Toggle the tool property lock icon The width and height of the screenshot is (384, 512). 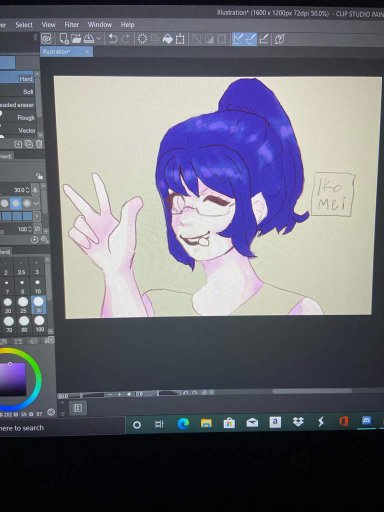[x=39, y=176]
